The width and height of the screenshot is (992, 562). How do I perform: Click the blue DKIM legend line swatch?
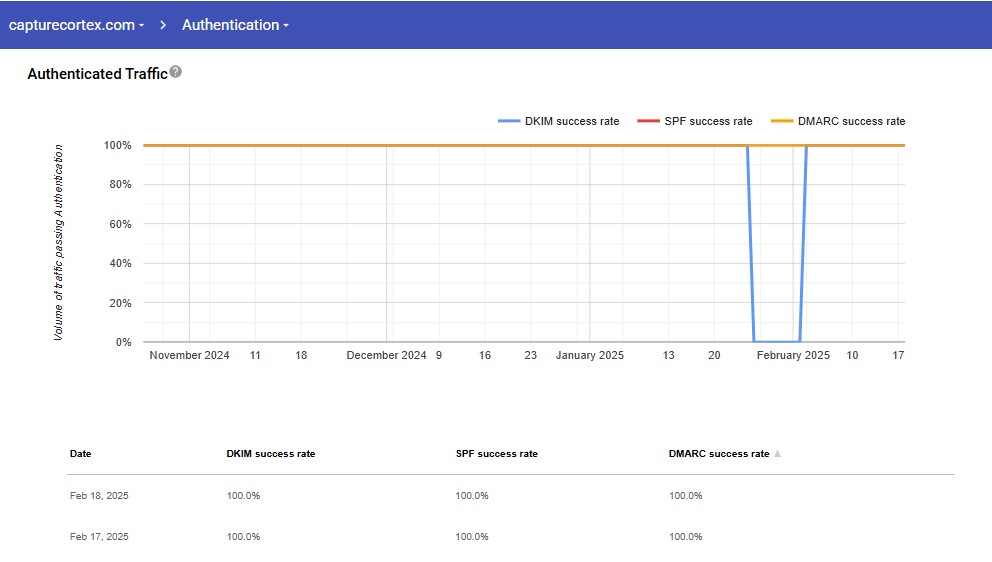pyautogui.click(x=509, y=121)
